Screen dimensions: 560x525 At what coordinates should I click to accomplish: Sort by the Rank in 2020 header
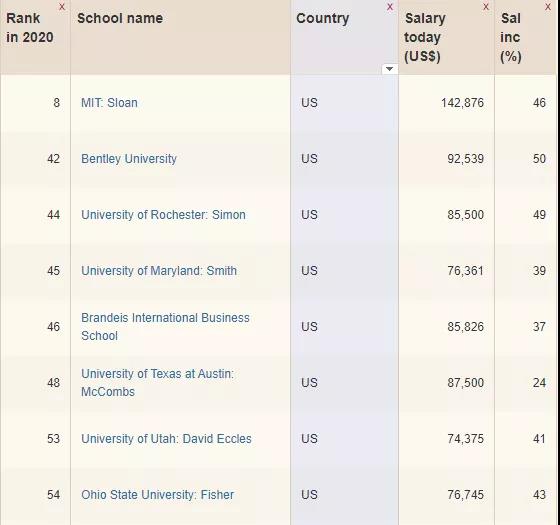pos(30,28)
